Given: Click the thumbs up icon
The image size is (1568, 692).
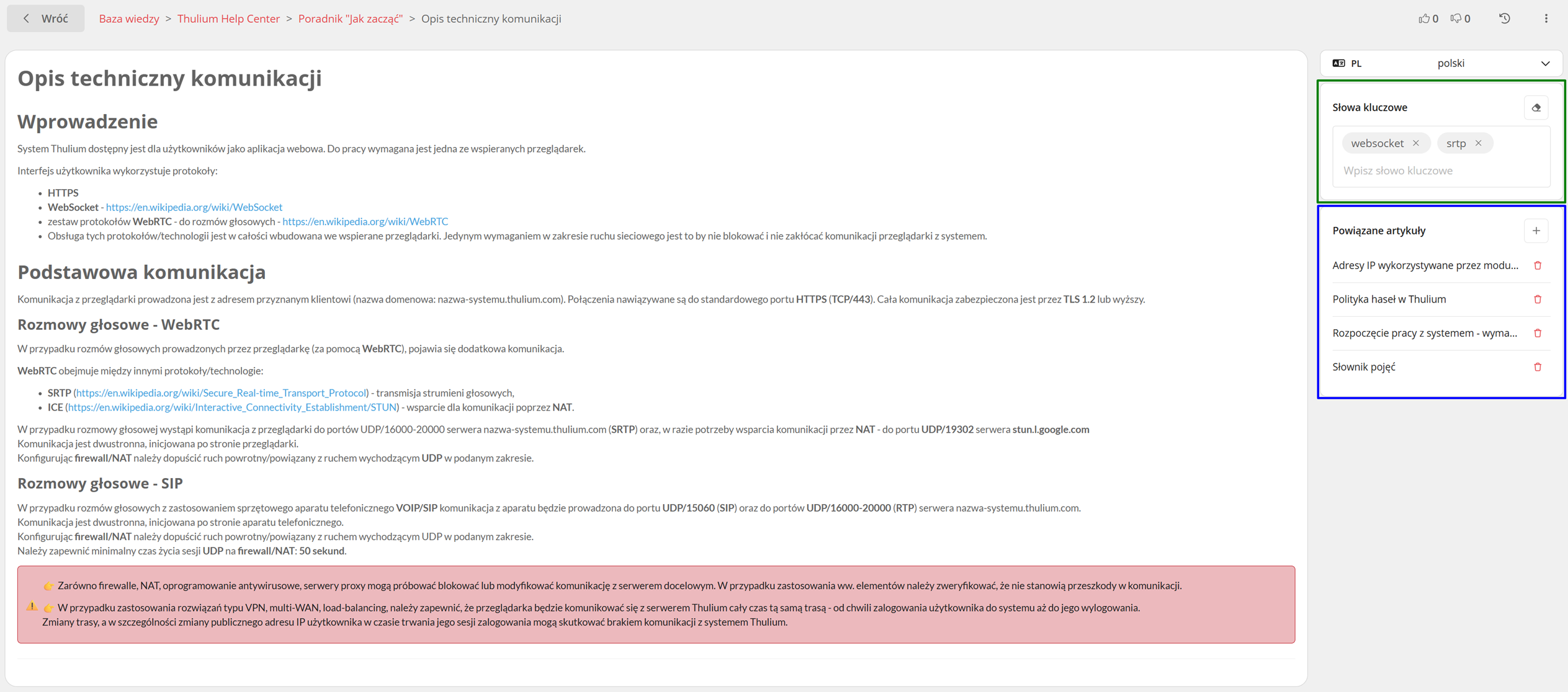Looking at the screenshot, I should tap(1423, 19).
